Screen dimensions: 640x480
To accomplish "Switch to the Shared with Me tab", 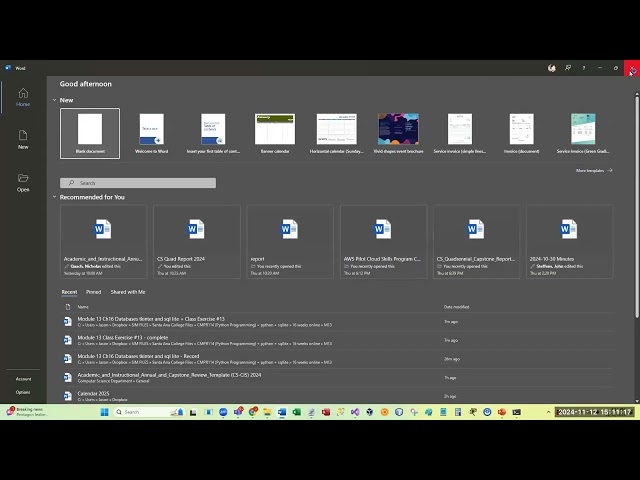I will click(128, 292).
